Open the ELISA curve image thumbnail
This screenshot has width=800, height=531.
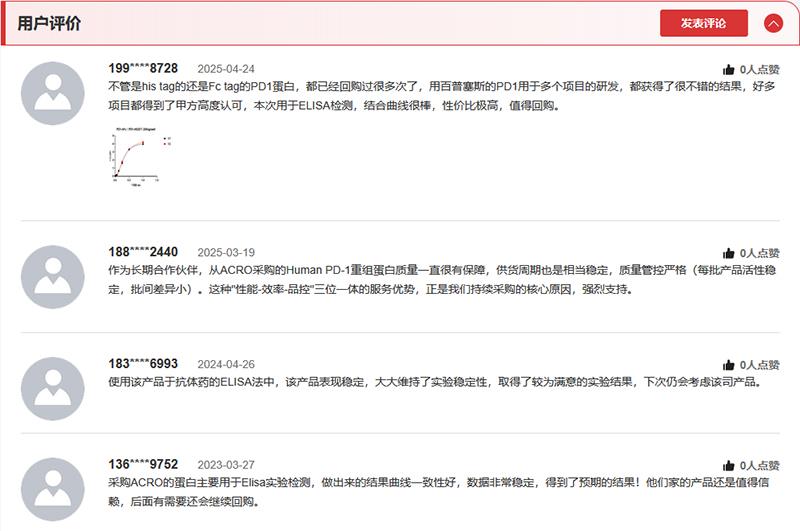pyautogui.click(x=130, y=158)
